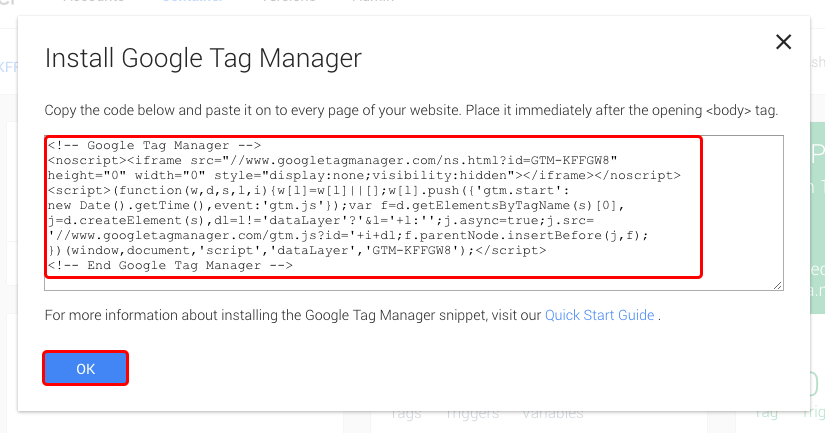
Task: Open the dimmed Admin tab
Action: coord(373,2)
